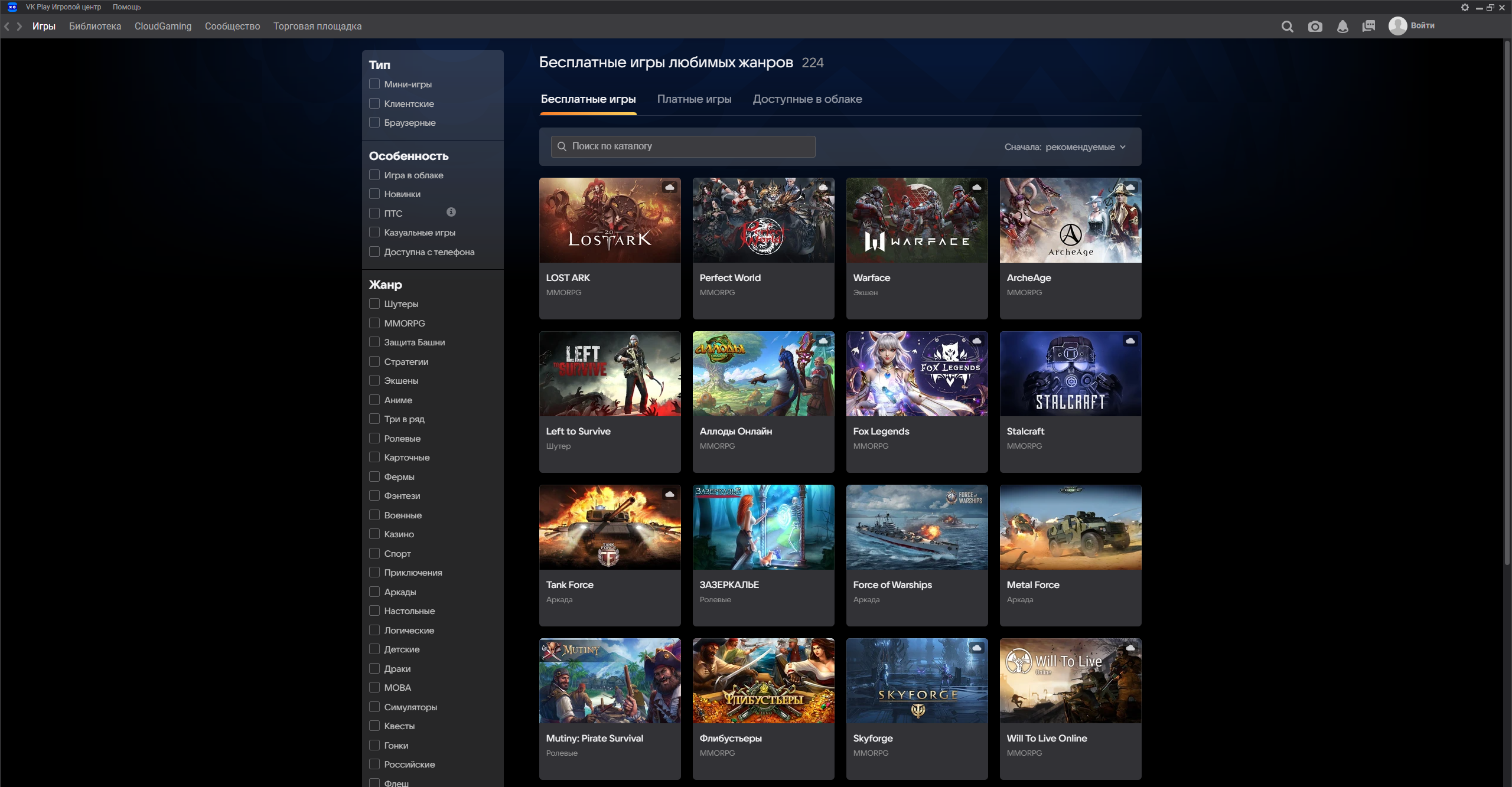Click the cloud badge on the Will To Live card
Viewport: 1512px width, 787px height.
click(1130, 648)
